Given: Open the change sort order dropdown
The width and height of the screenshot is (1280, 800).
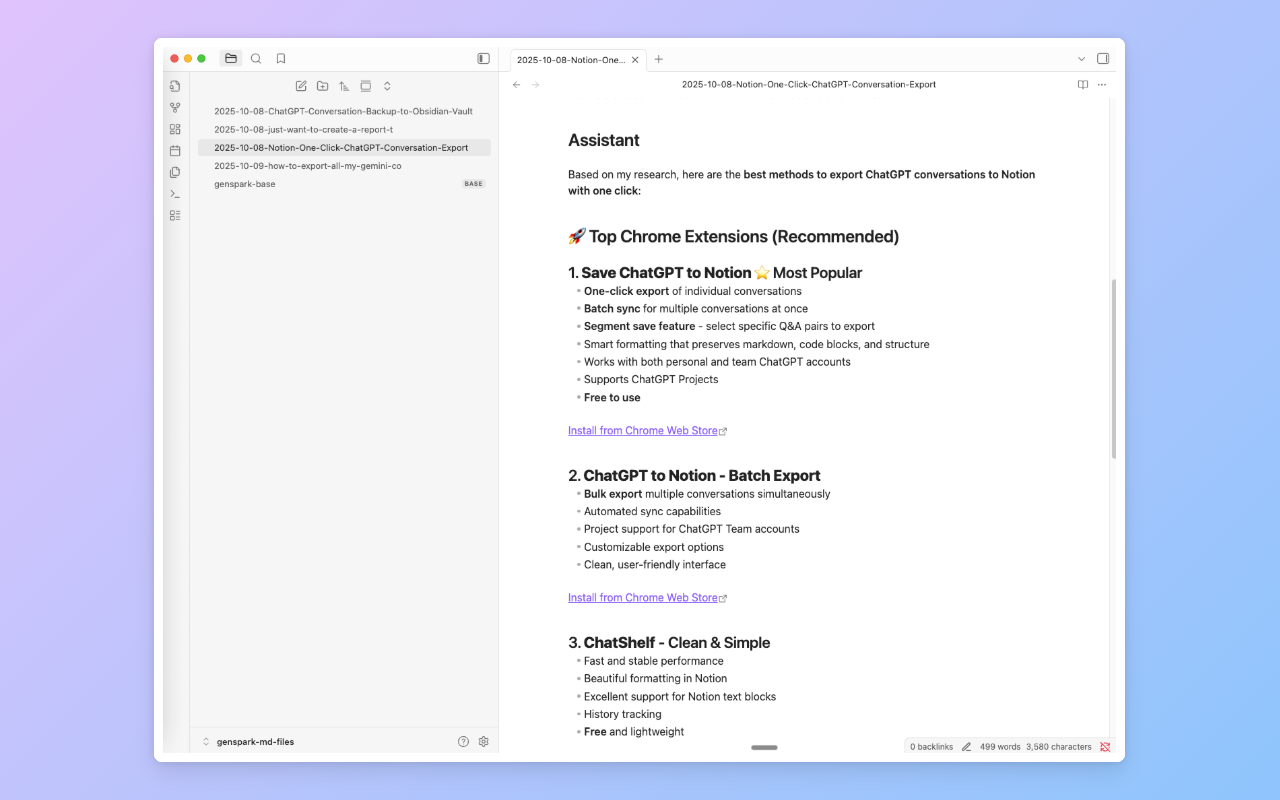Looking at the screenshot, I should pos(344,86).
